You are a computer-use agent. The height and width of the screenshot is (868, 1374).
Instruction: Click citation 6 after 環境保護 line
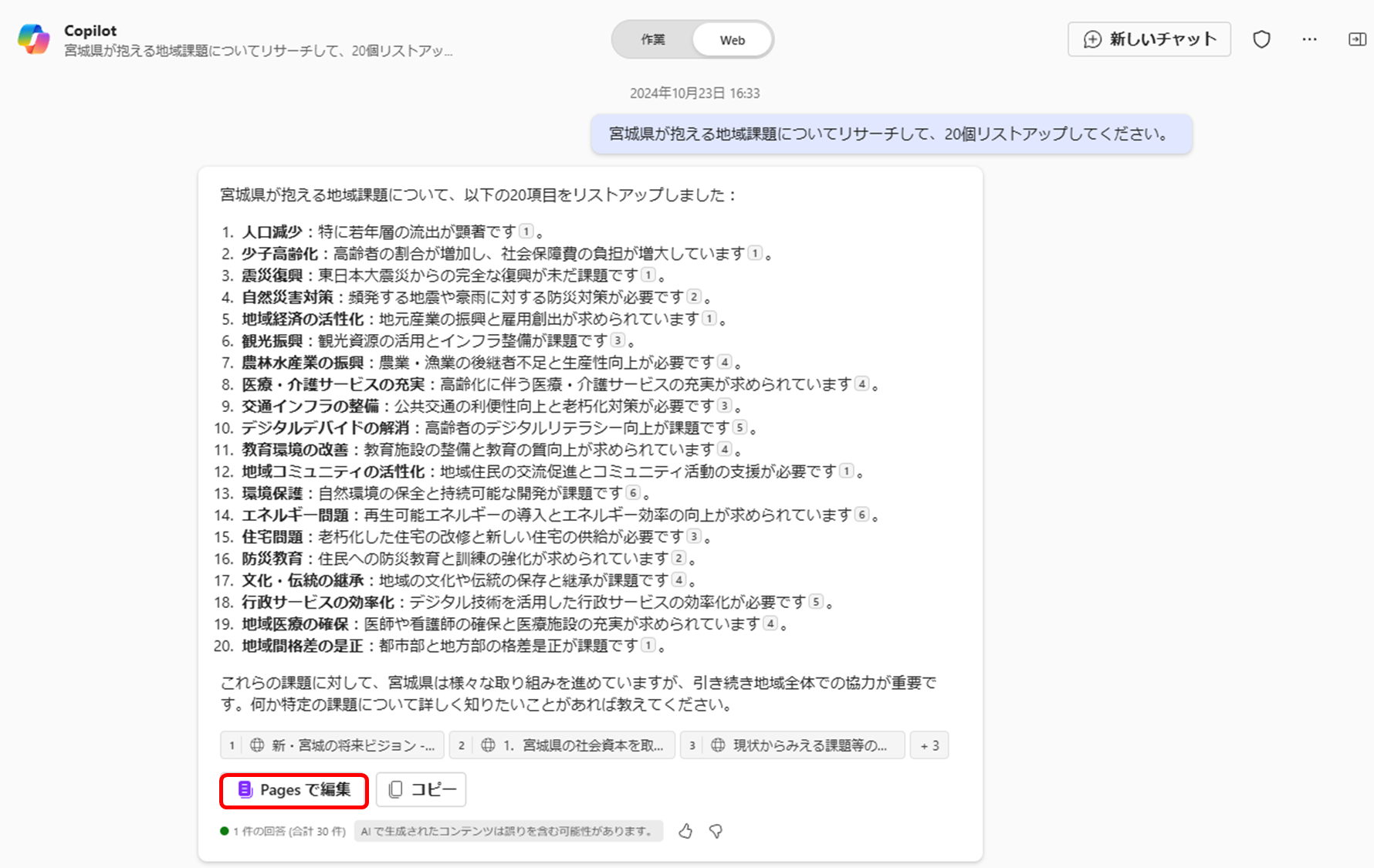coord(633,492)
